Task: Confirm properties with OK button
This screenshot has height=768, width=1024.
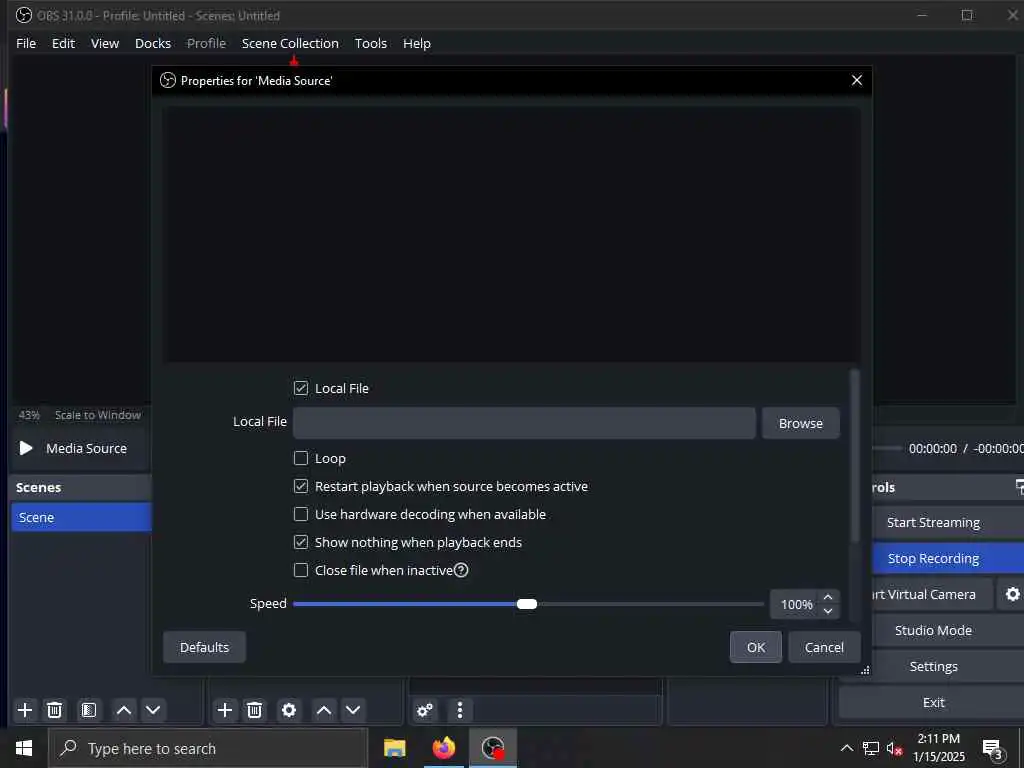Action: [x=756, y=647]
